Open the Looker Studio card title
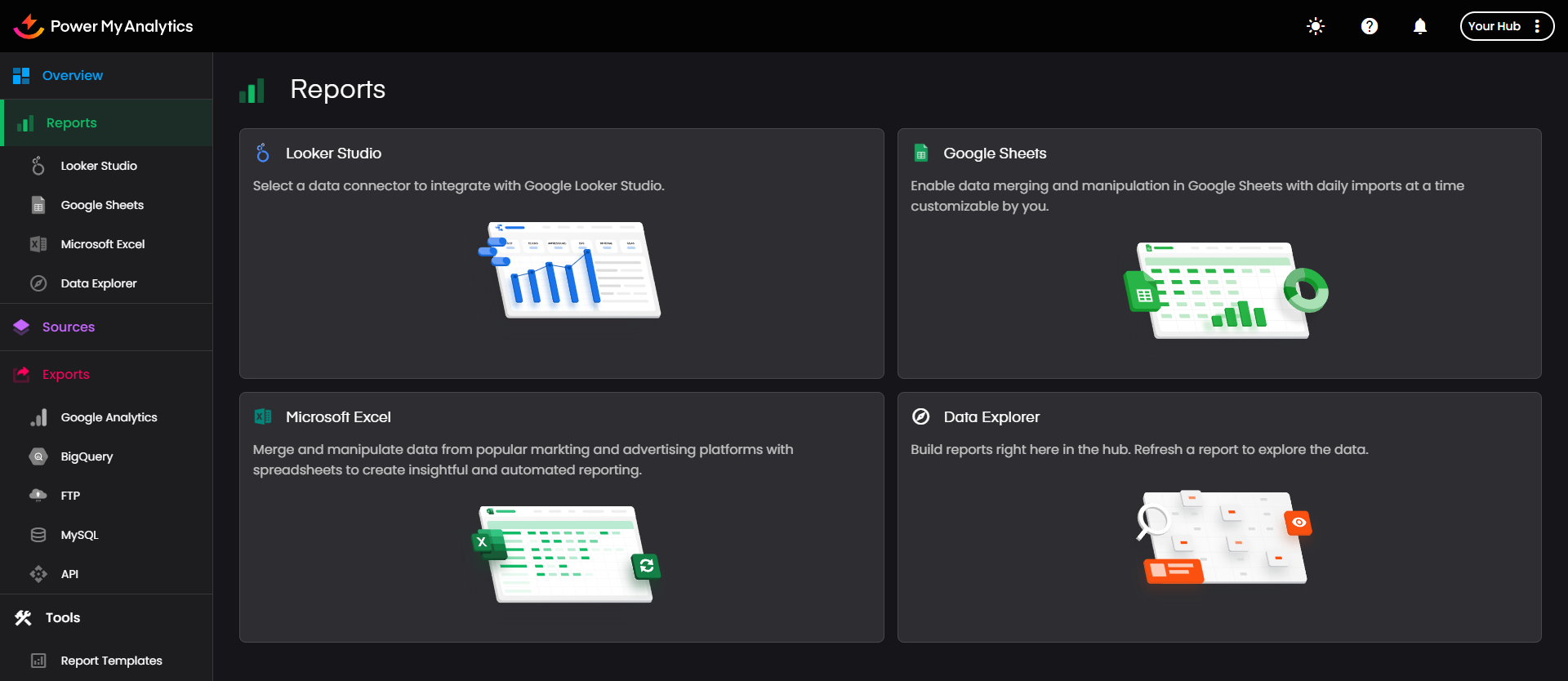 click(x=333, y=154)
